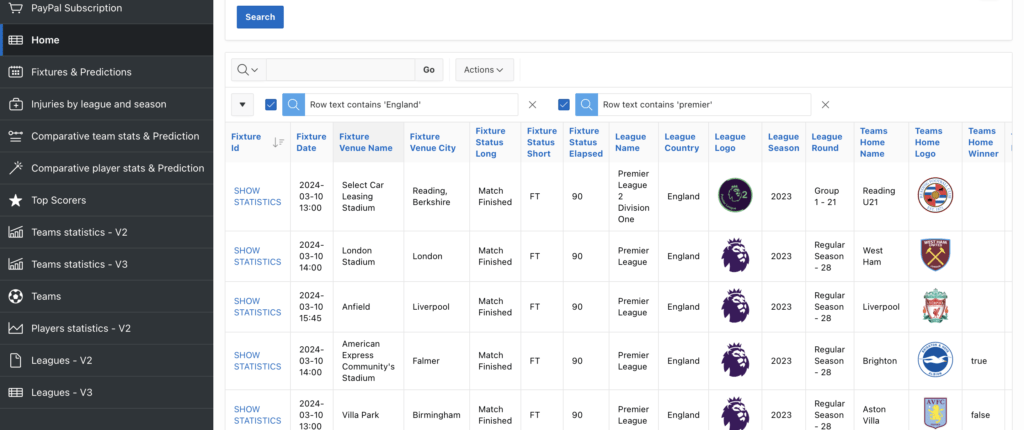Screen dimensions: 1024x430
Task: Click the Go button
Action: point(429,70)
